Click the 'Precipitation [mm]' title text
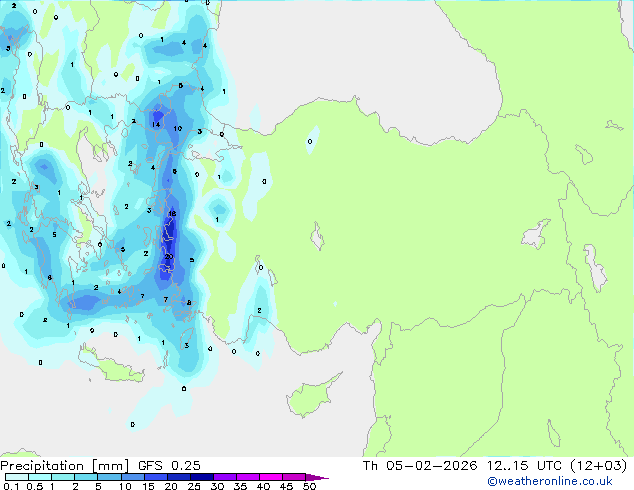 click(65, 466)
